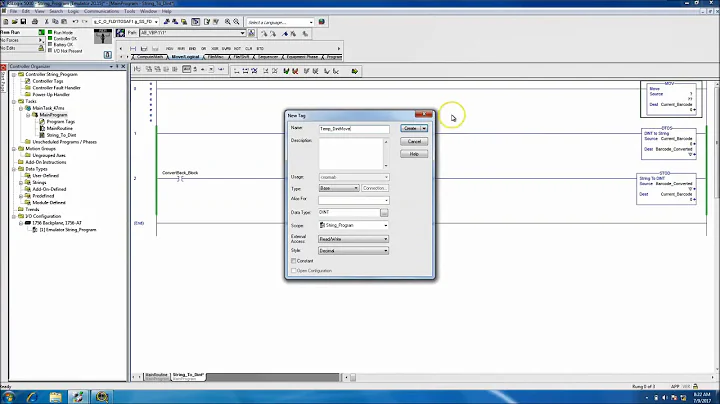Click the rung element icon in instruction bar

pos(133,48)
